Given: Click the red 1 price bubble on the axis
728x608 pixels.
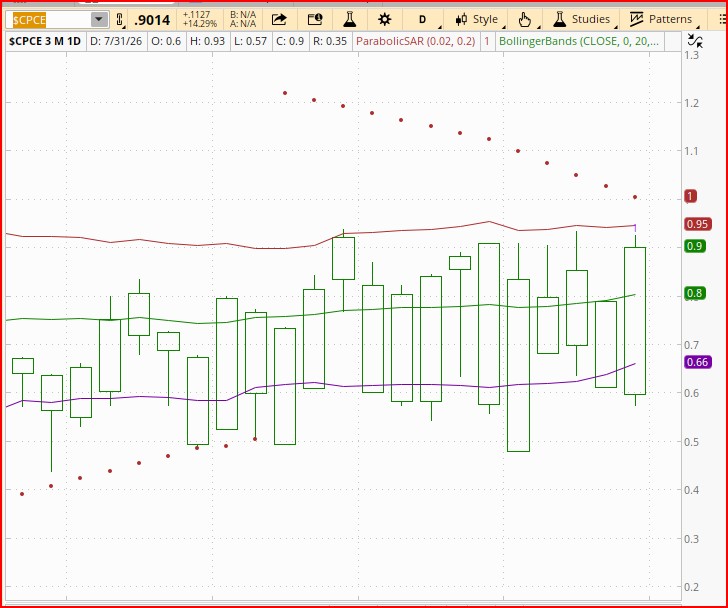Looking at the screenshot, I should click(690, 196).
